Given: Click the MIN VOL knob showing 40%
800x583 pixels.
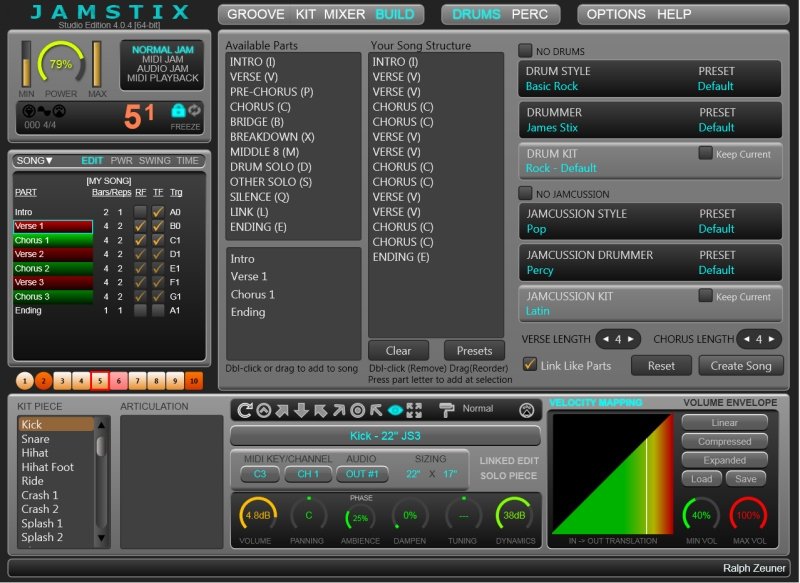Looking at the screenshot, I should pos(701,516).
